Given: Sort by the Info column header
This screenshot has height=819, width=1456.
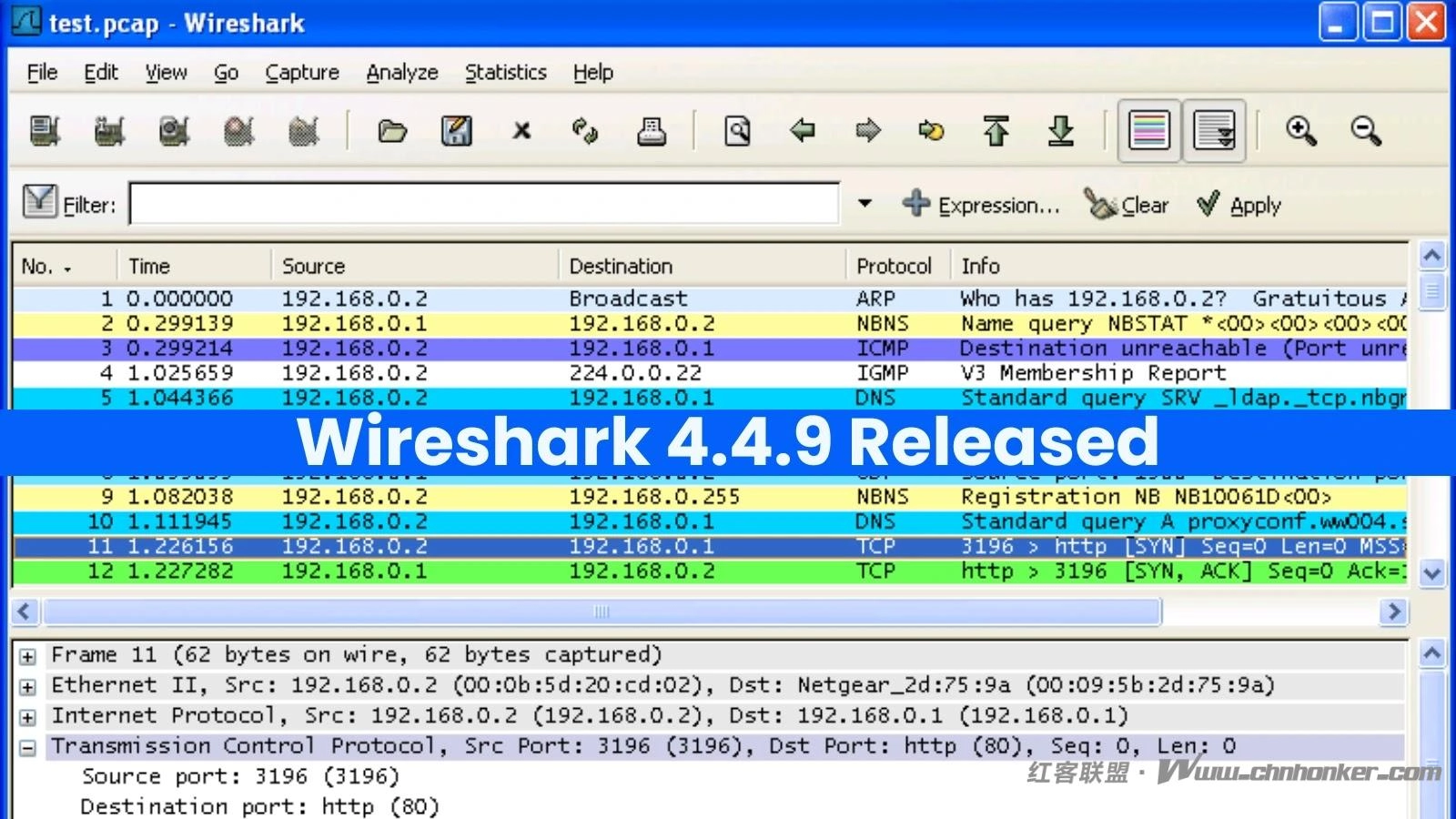Looking at the screenshot, I should pos(1180,267).
